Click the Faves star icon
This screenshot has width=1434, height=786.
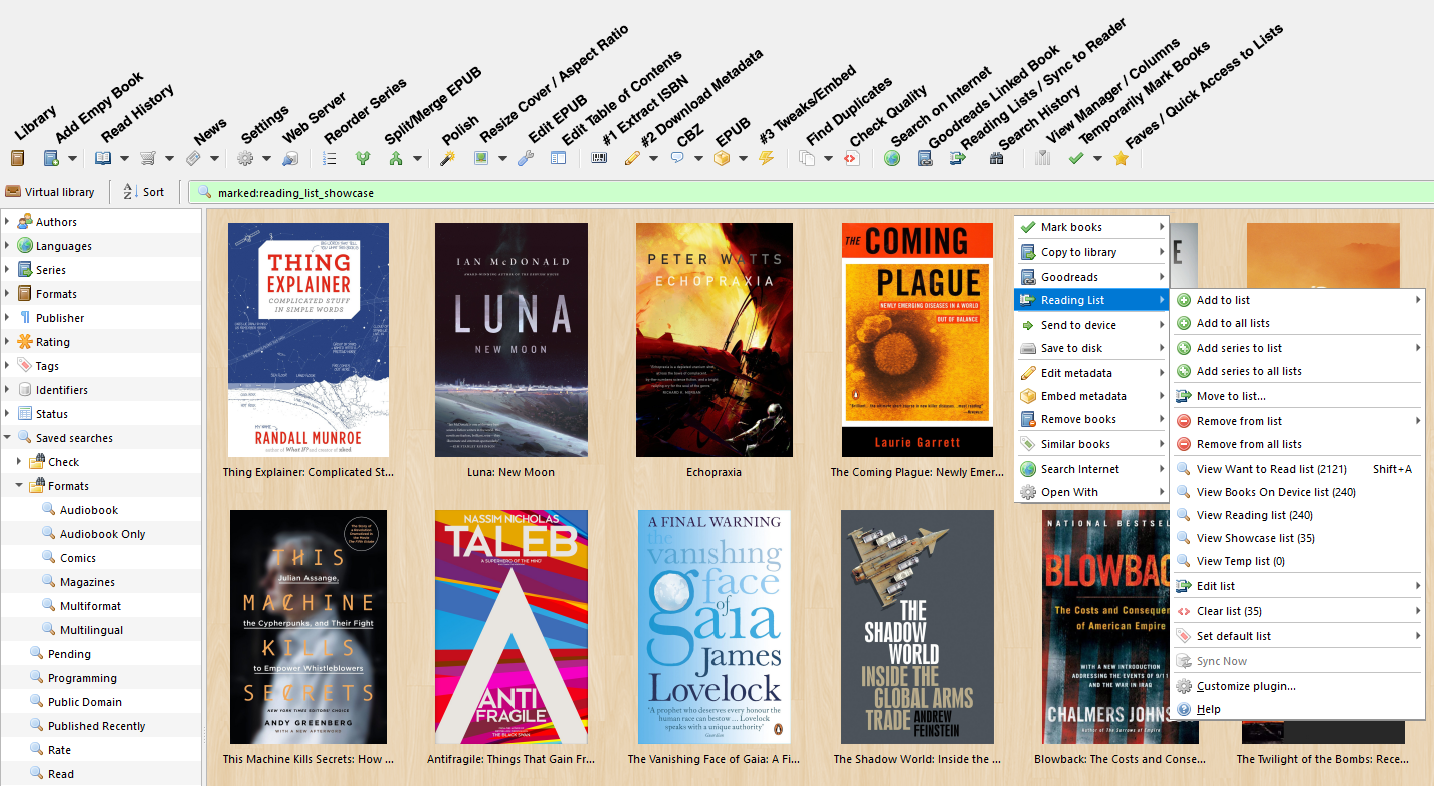[x=1121, y=158]
